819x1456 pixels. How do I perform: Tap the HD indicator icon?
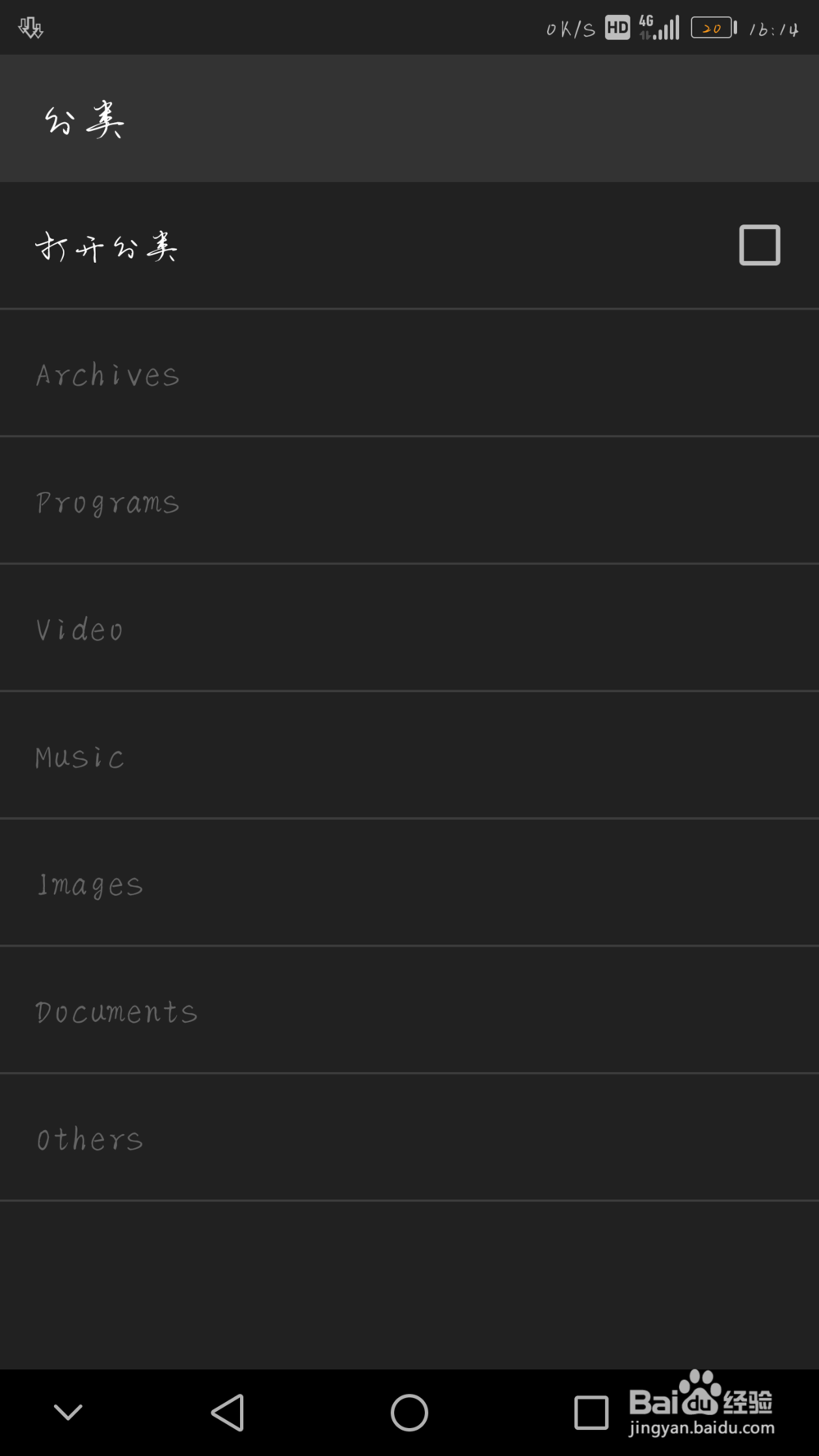pyautogui.click(x=618, y=29)
